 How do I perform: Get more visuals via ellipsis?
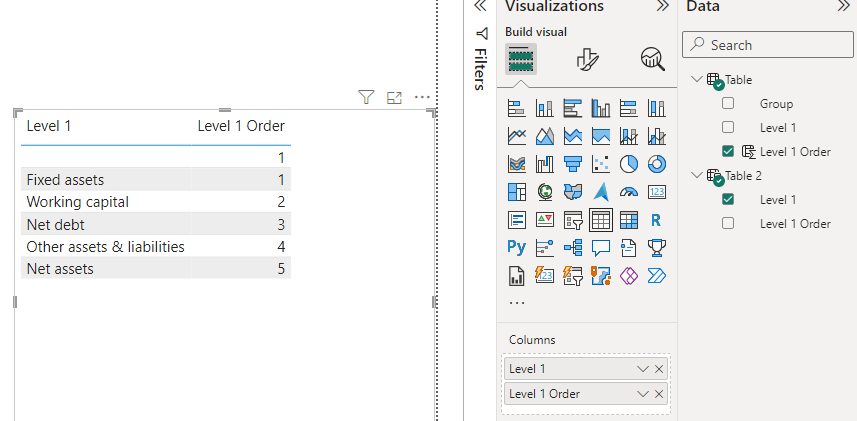coord(516,302)
